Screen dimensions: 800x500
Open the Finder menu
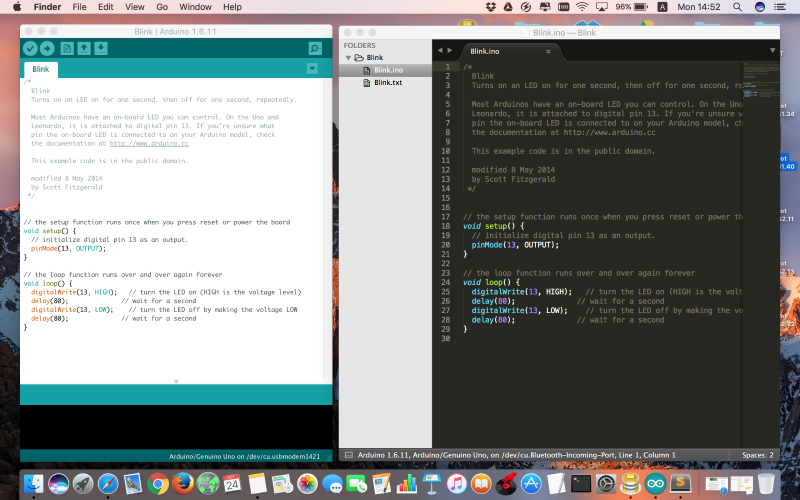coord(47,7)
